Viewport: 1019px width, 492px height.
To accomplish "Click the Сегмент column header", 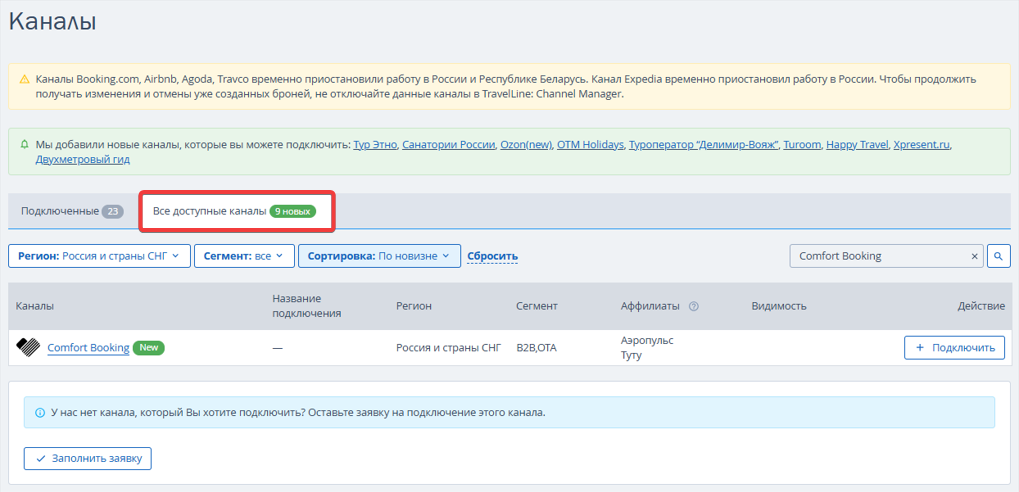I will [x=537, y=306].
